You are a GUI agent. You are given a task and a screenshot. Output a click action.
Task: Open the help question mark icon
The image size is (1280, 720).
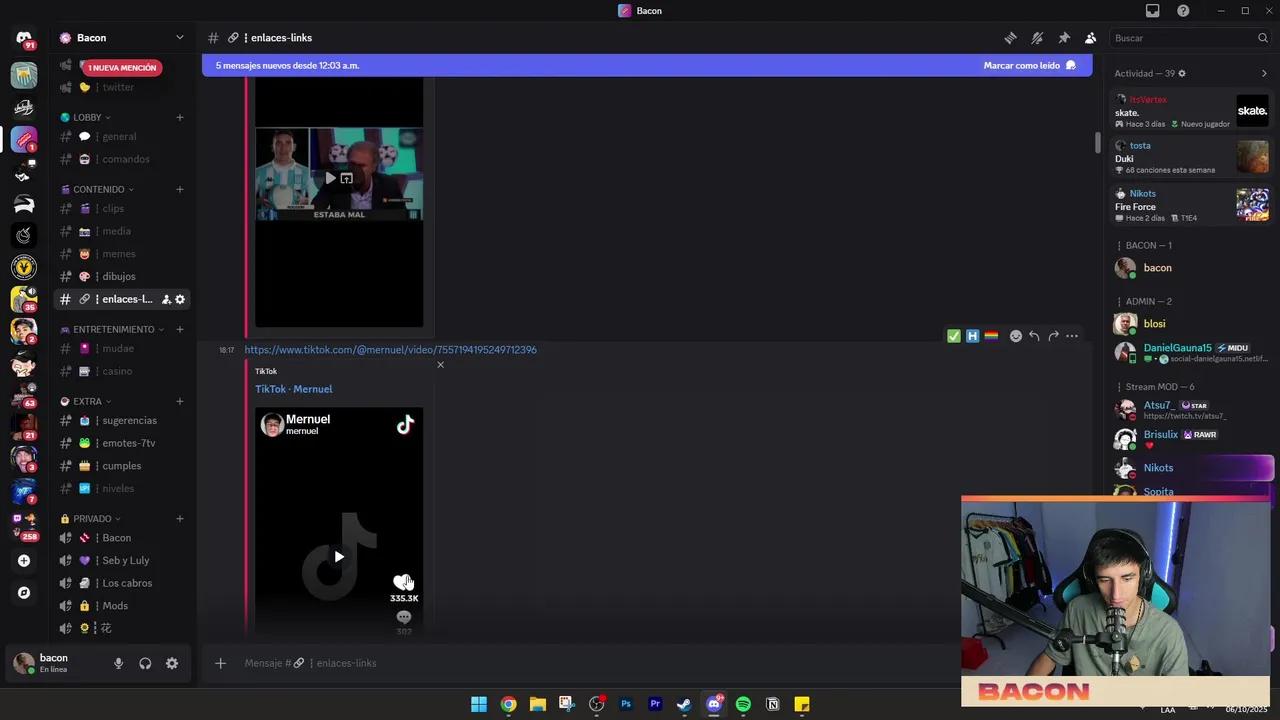(x=1183, y=11)
